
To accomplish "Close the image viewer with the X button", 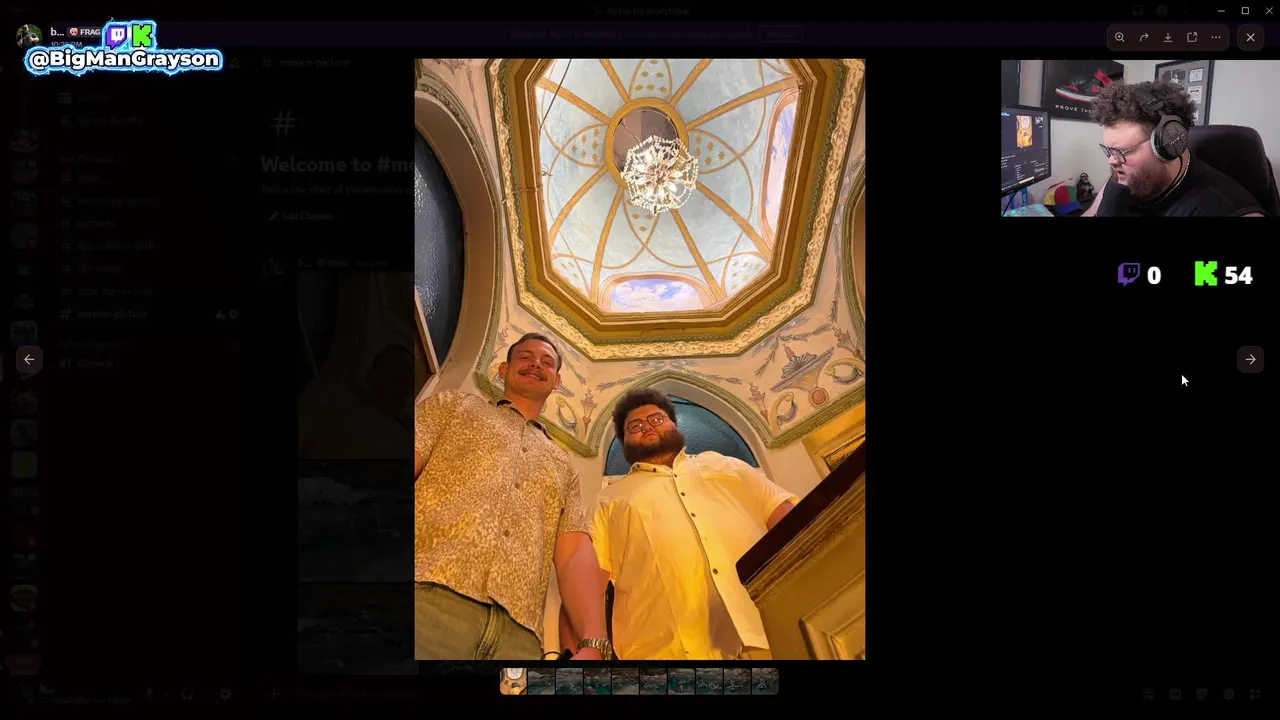I will click(x=1250, y=37).
